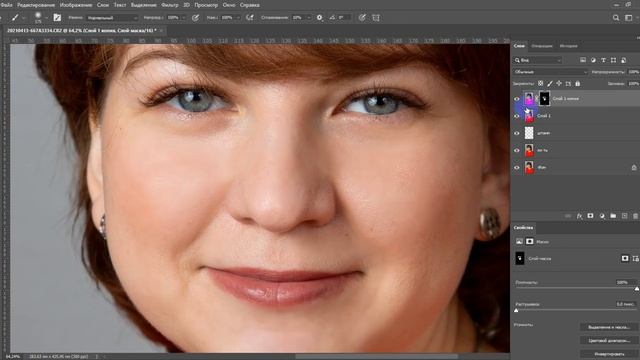This screenshot has height=360, width=640.
Task: Add a layer style fx icon
Action: pyautogui.click(x=579, y=216)
